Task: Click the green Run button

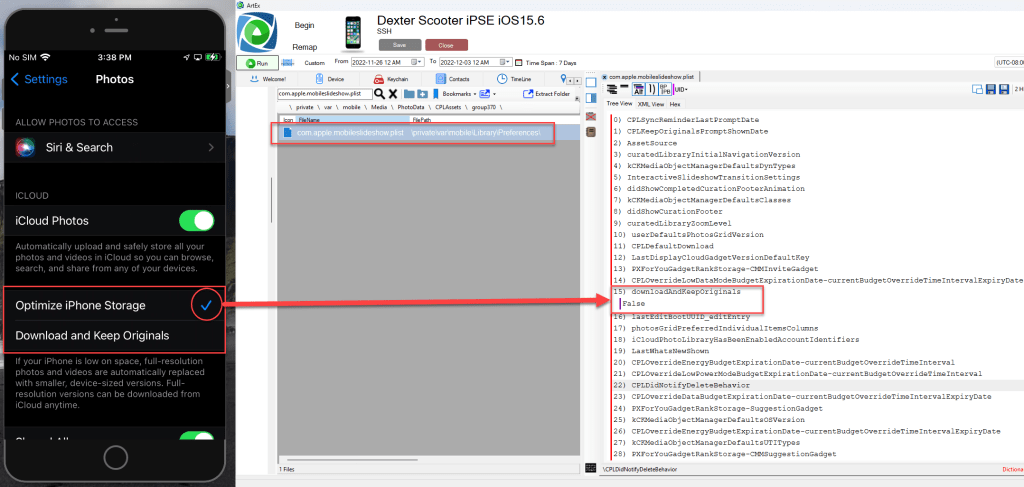Action: point(257,62)
